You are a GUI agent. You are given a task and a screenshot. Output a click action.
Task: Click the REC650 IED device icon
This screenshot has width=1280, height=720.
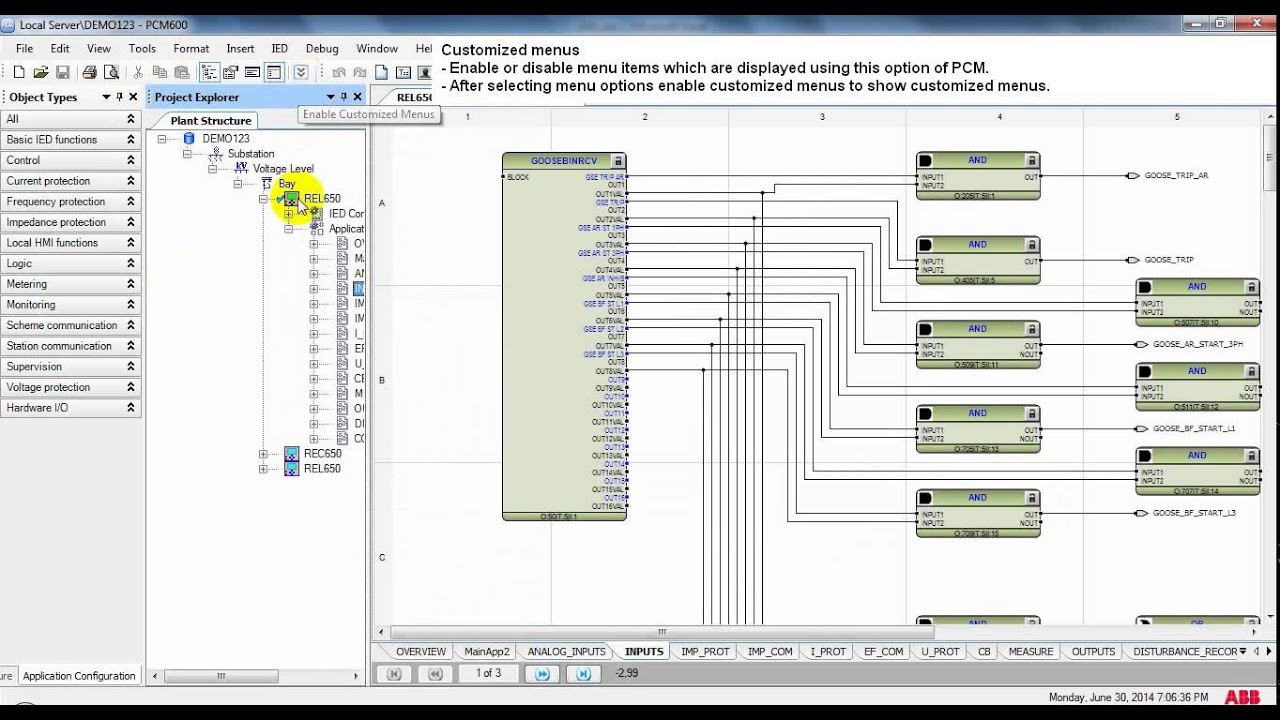click(x=292, y=454)
